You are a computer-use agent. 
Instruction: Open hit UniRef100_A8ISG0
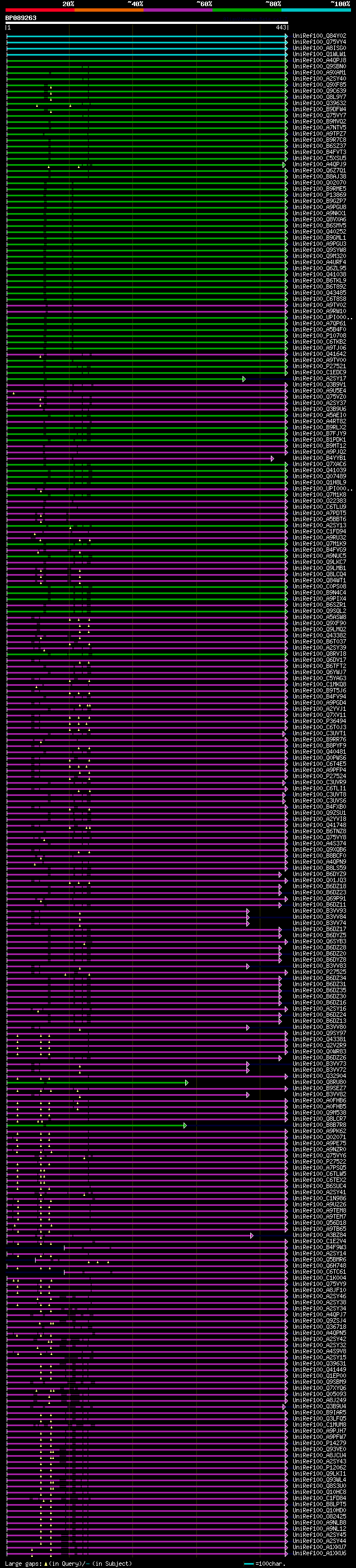[x=319, y=48]
